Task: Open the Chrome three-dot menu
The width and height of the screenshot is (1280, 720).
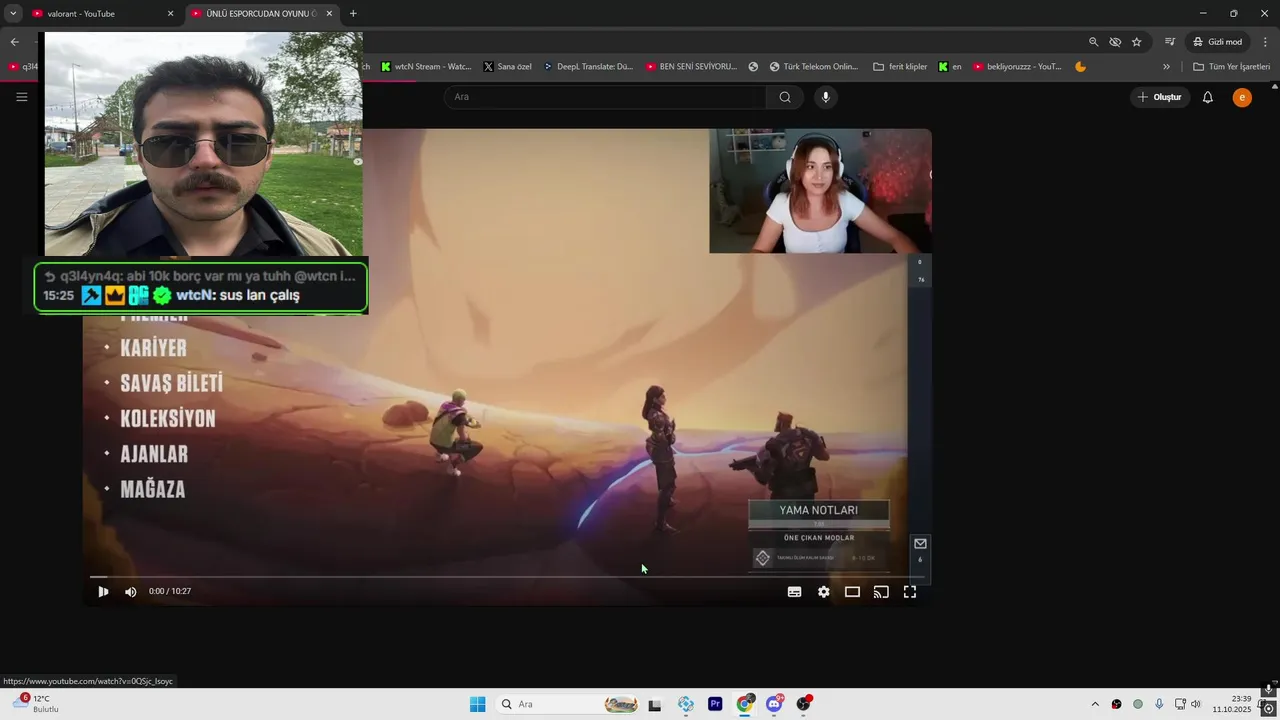Action: point(1265,42)
